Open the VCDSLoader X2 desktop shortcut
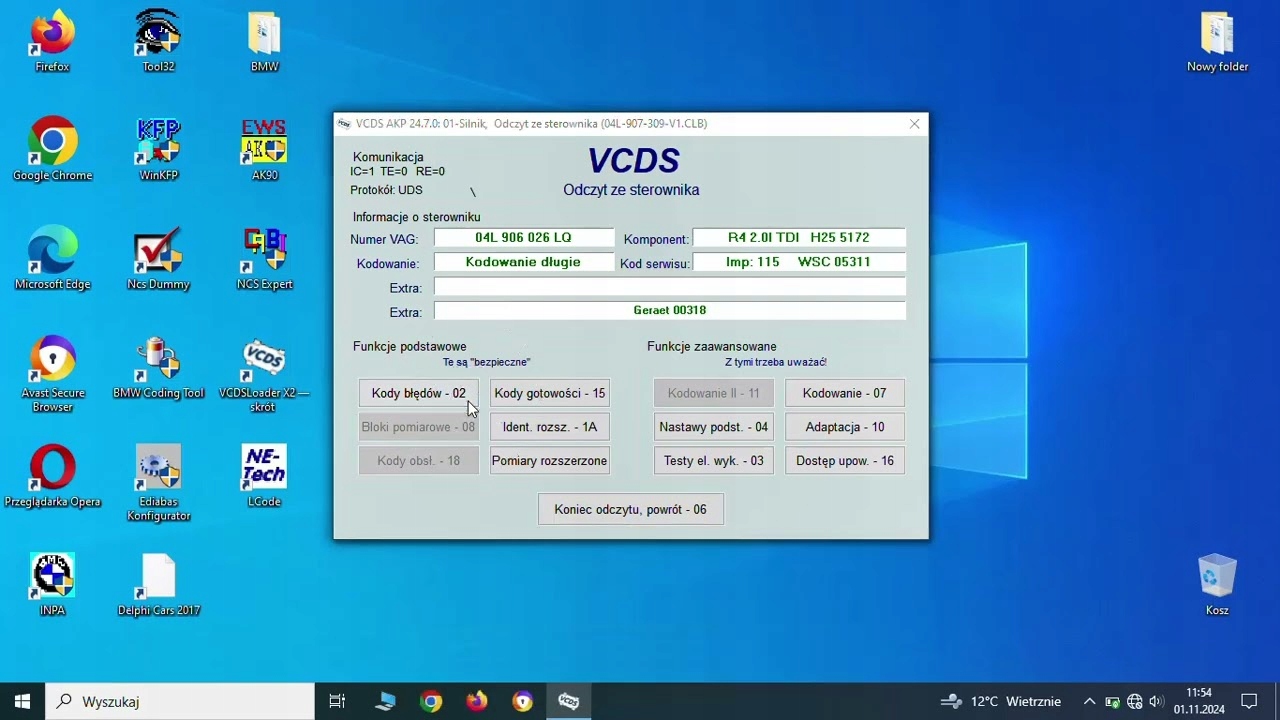The image size is (1280, 720). click(264, 361)
